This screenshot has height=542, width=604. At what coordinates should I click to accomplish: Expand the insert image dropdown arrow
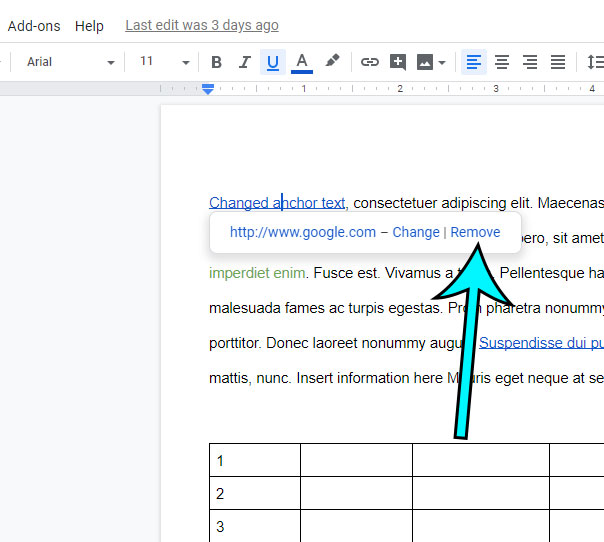442,62
